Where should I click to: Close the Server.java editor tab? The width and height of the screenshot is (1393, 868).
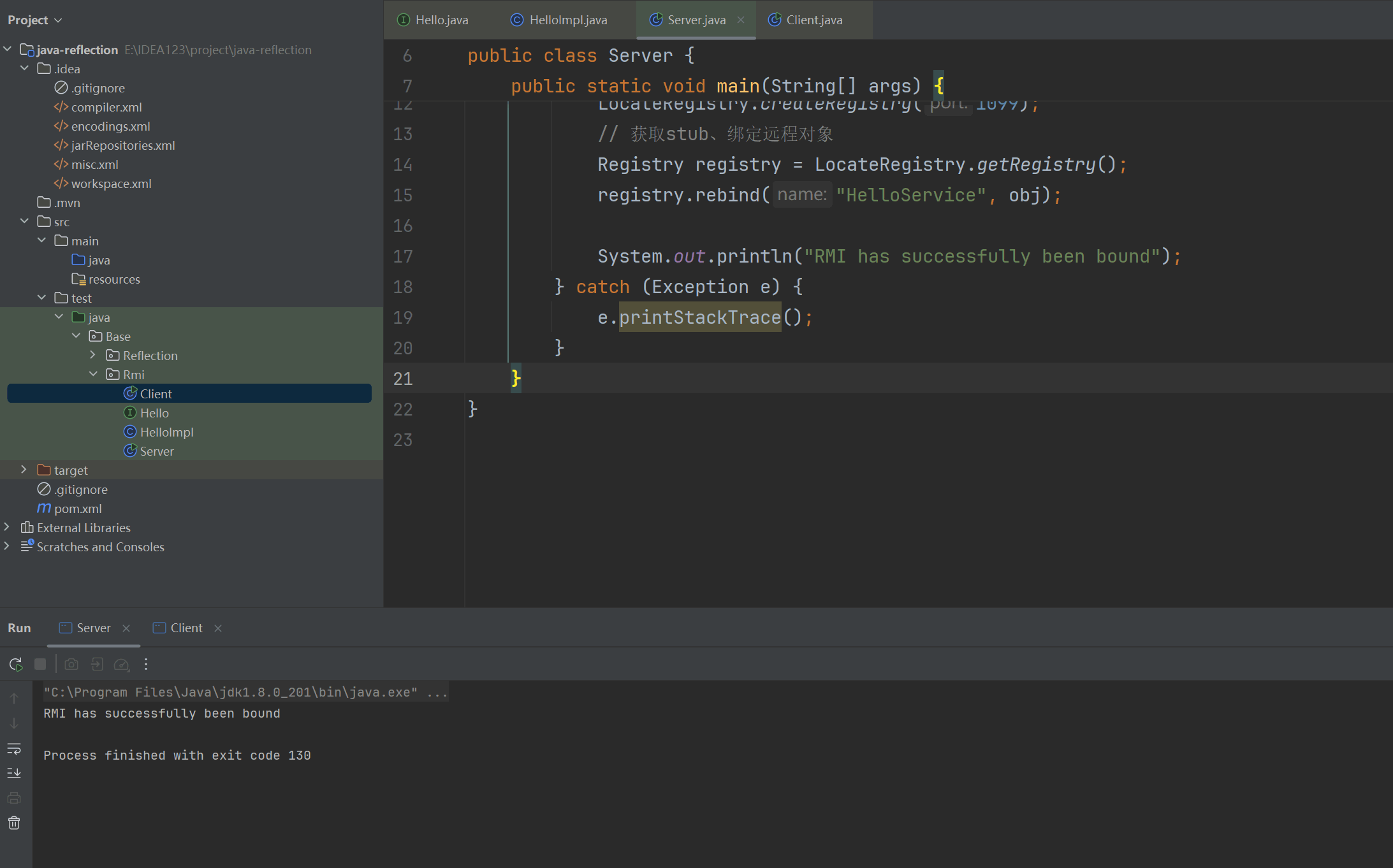(x=741, y=20)
